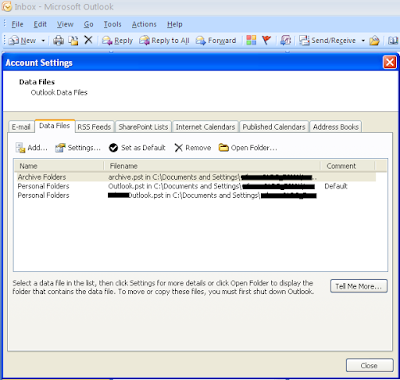Open the Actions menu
Viewport: 400px width, 380px height.
(x=144, y=24)
